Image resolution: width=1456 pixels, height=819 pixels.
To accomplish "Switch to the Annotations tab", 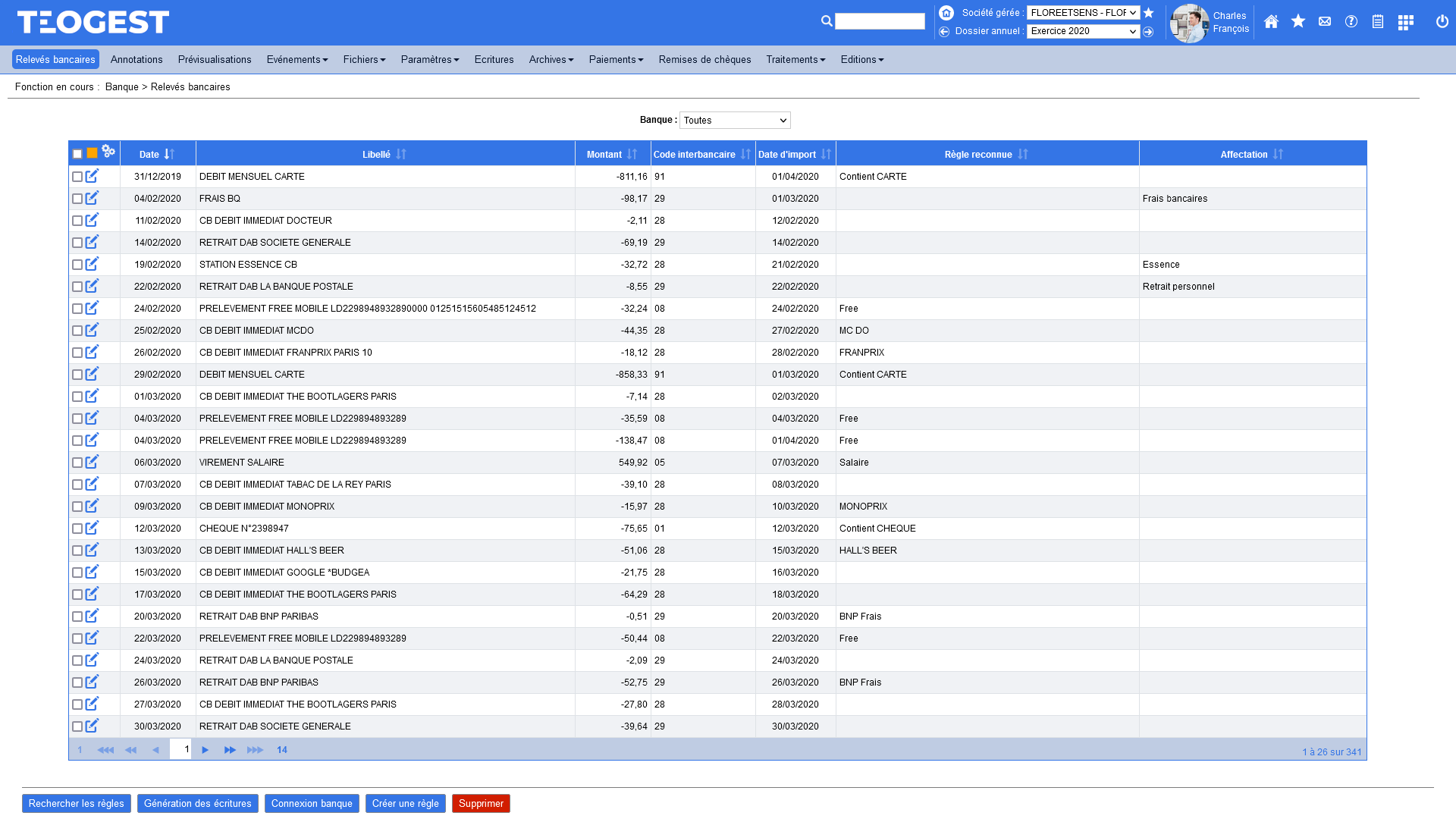I will [x=136, y=59].
